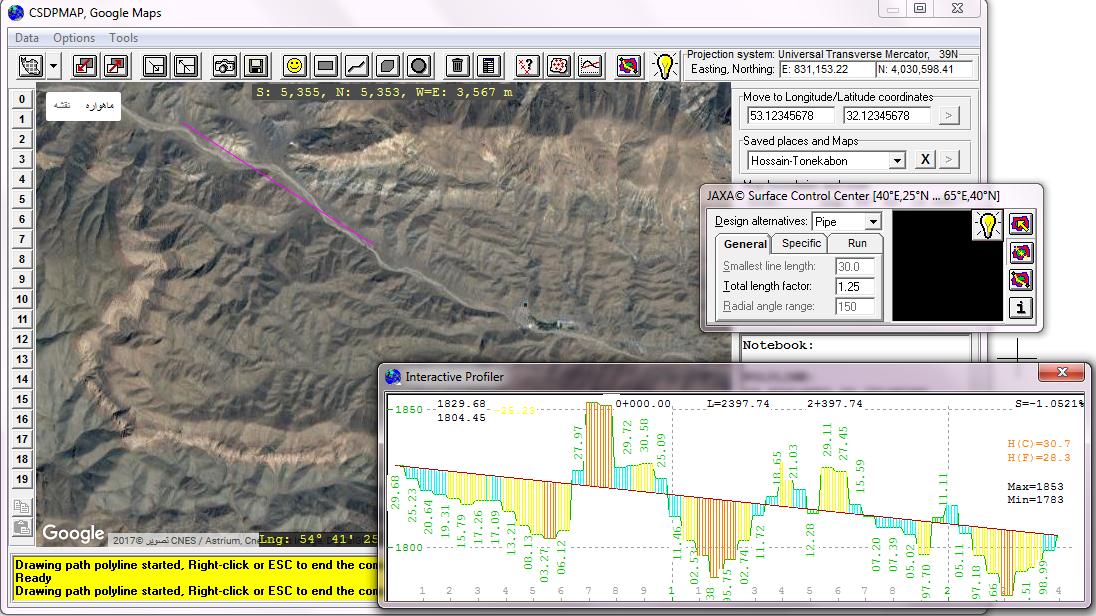
Task: Open the profile chart toolbar icon
Action: click(590, 66)
